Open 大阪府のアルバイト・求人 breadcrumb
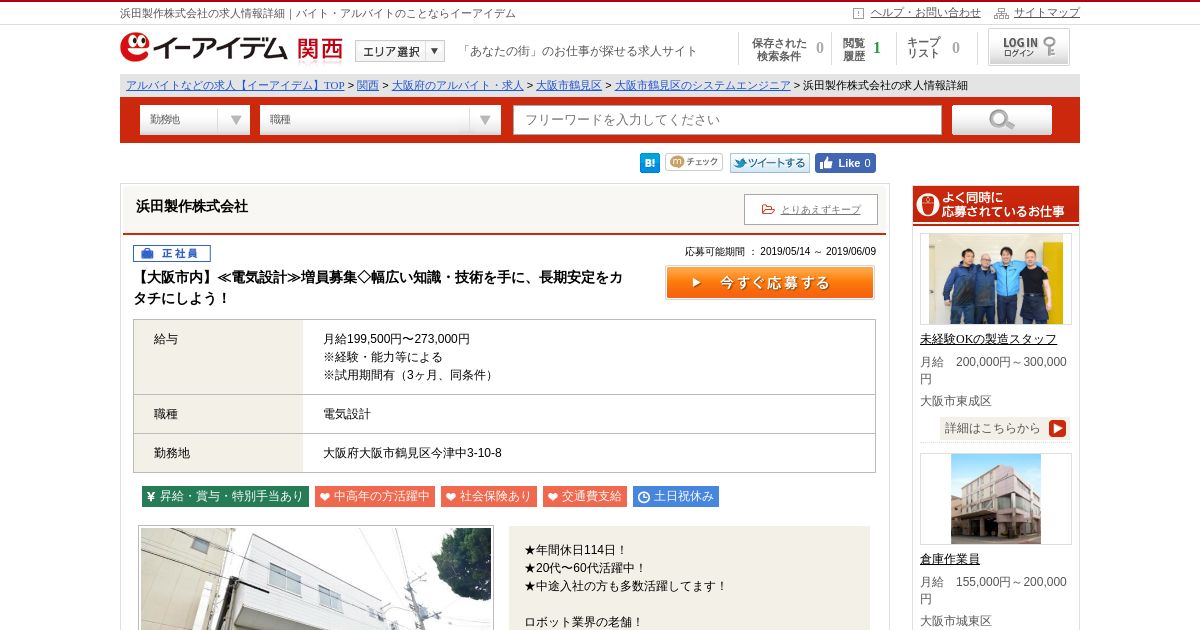The width and height of the screenshot is (1200, 630). pyautogui.click(x=457, y=85)
